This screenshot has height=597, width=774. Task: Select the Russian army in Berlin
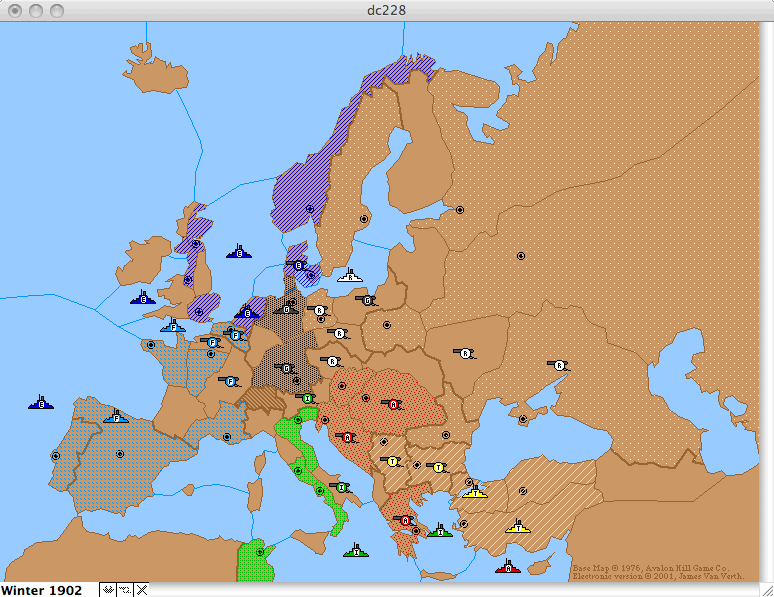(319, 311)
